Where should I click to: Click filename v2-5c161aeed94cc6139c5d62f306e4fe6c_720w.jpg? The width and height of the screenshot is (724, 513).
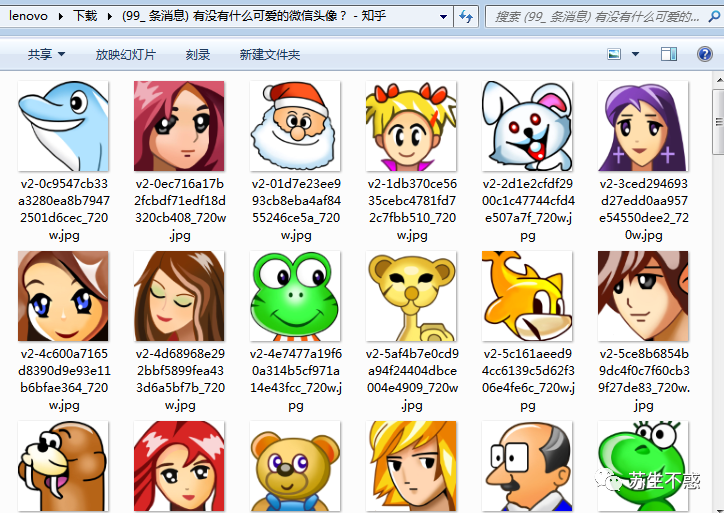click(528, 379)
